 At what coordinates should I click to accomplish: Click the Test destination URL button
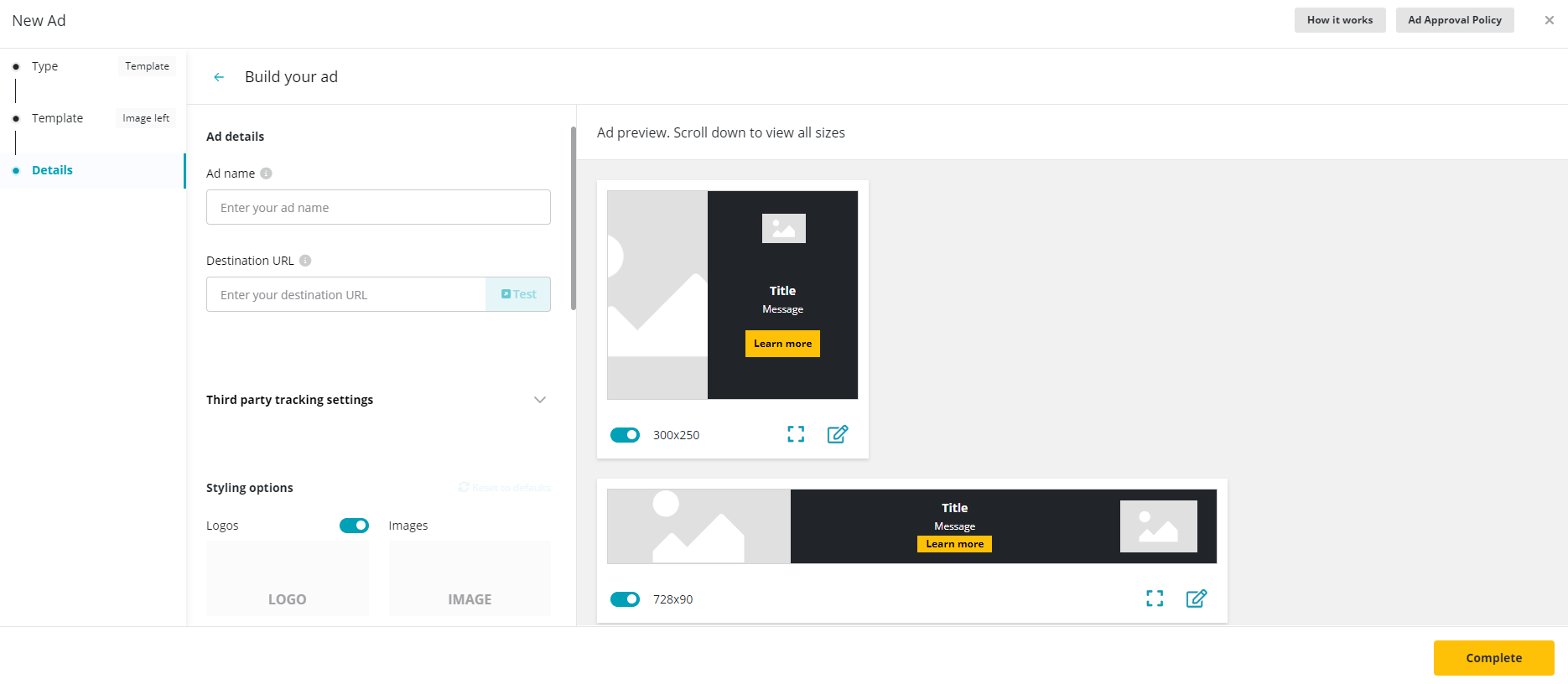click(x=518, y=294)
